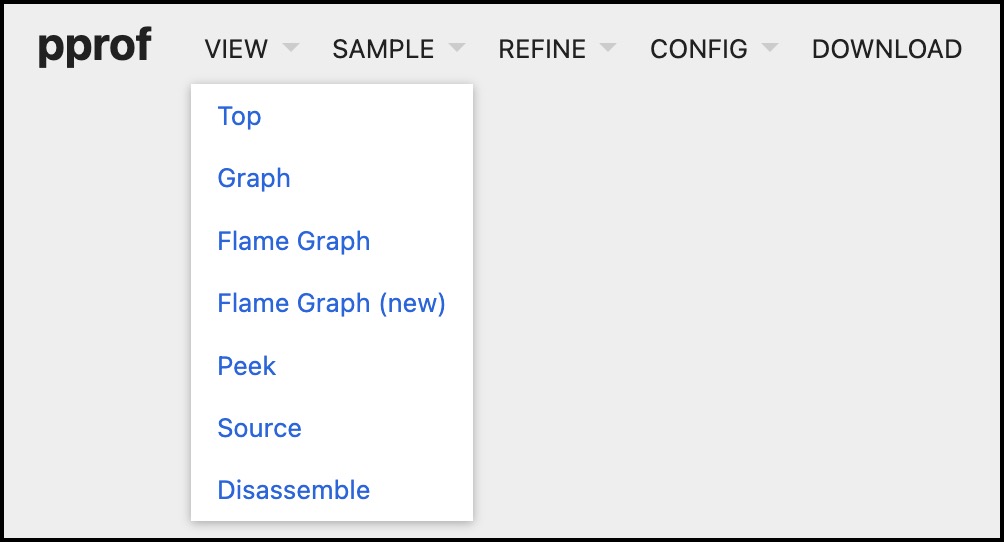Choose the Flame Graph view

point(294,241)
